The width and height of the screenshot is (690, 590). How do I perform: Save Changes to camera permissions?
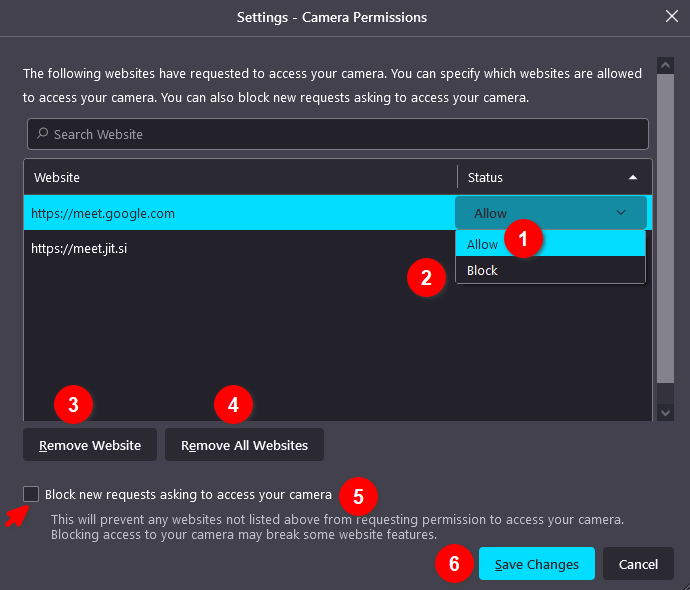point(536,564)
